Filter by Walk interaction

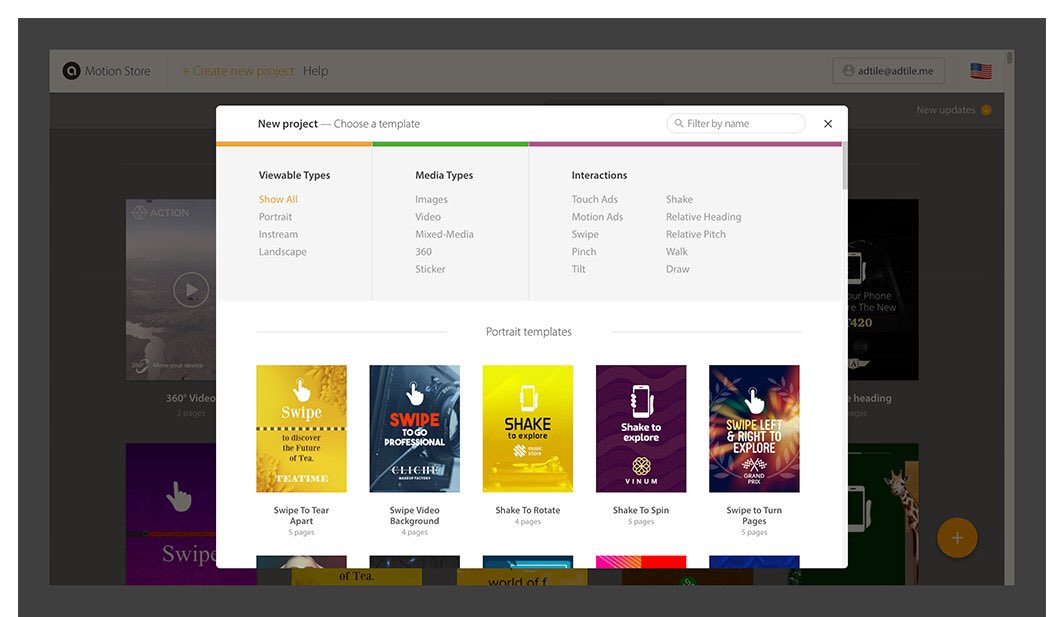[x=677, y=252]
